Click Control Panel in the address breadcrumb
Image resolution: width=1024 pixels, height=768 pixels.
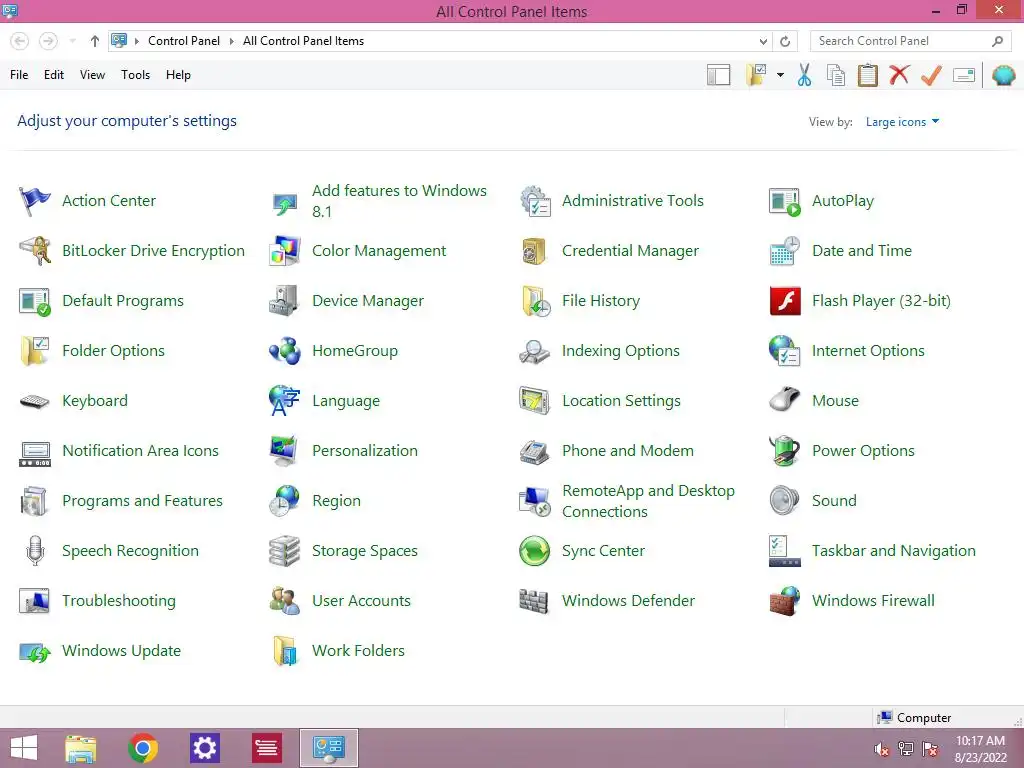pos(184,41)
